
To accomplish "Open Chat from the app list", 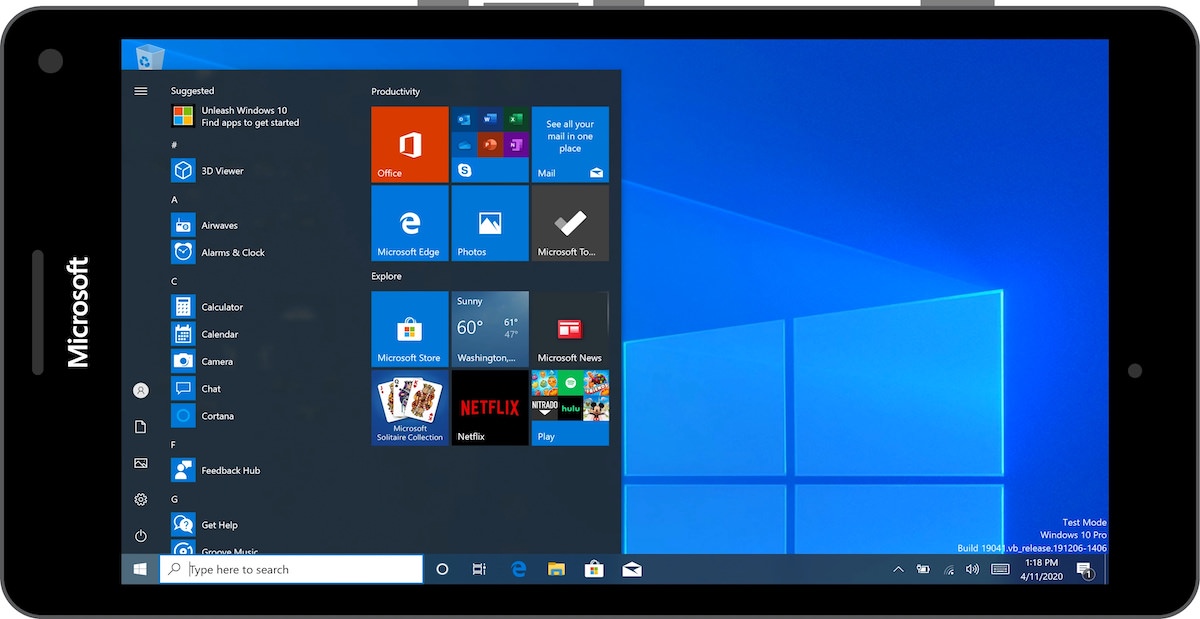I will click(197, 388).
